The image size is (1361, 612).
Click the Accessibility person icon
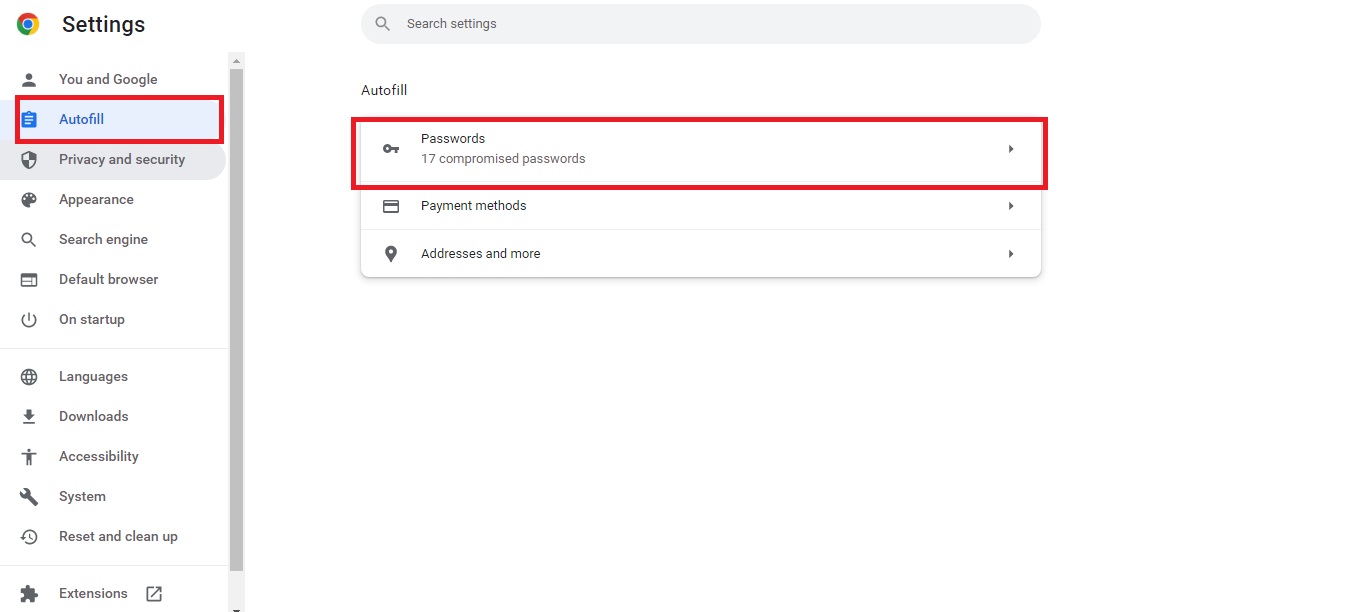click(x=28, y=456)
